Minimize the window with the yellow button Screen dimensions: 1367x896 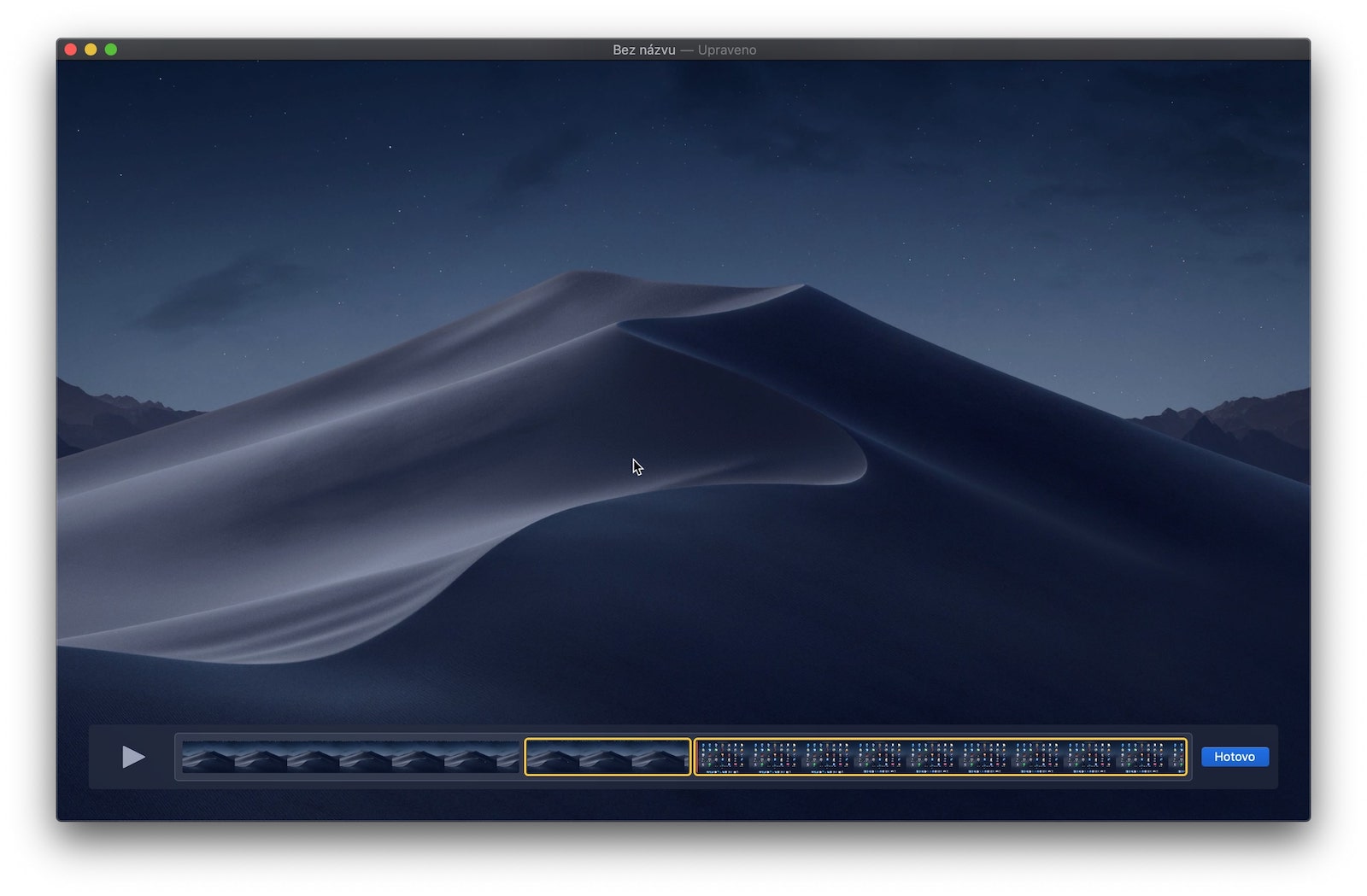point(91,50)
